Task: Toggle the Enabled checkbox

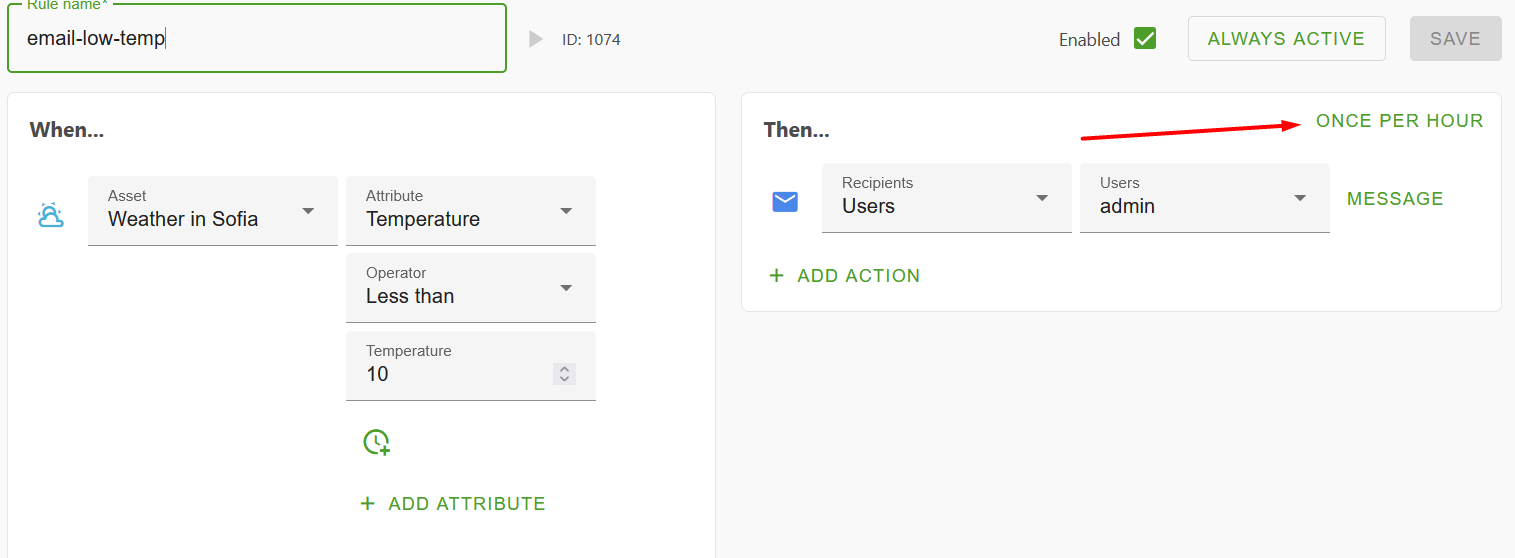Action: coord(1145,39)
